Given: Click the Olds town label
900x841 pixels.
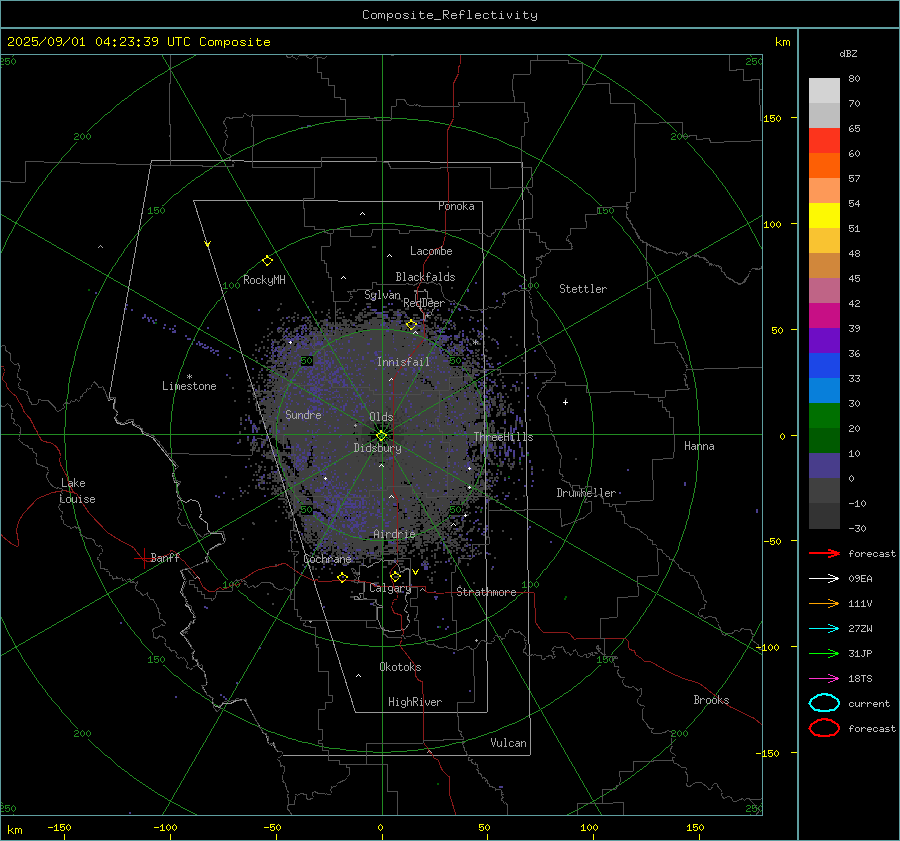Looking at the screenshot, I should click(x=381, y=417).
